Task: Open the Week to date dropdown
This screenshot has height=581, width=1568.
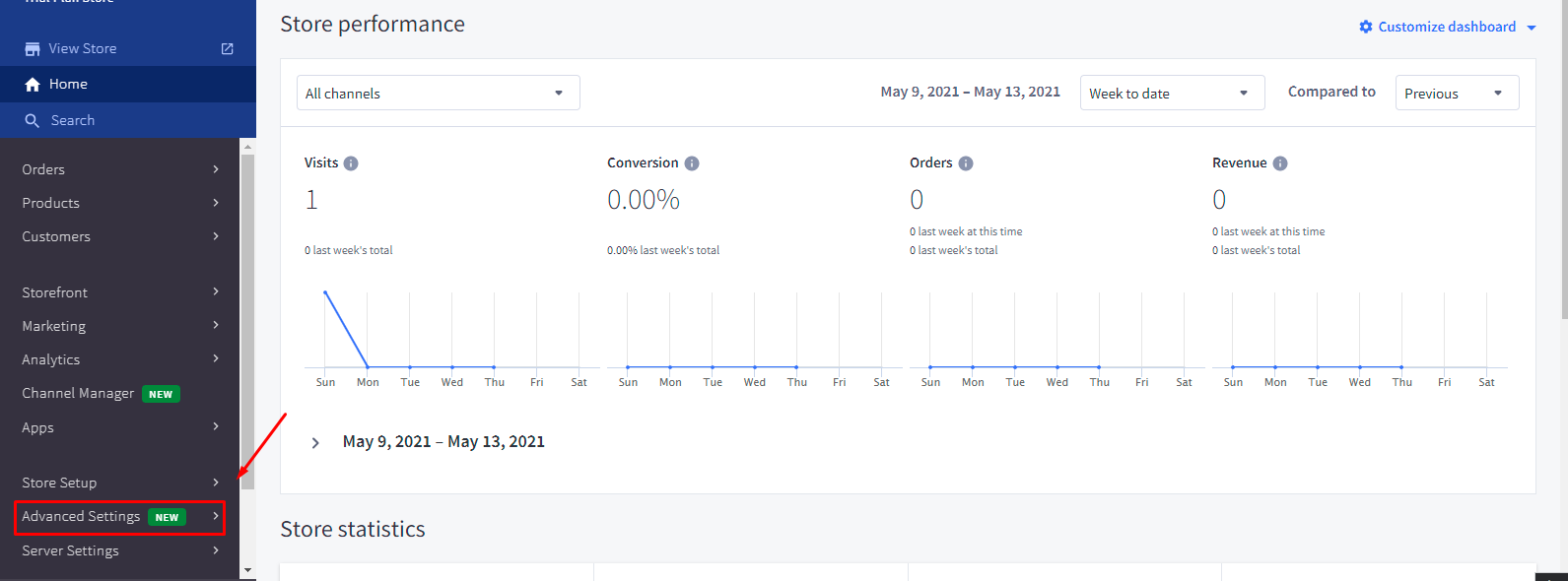Action: click(1171, 94)
